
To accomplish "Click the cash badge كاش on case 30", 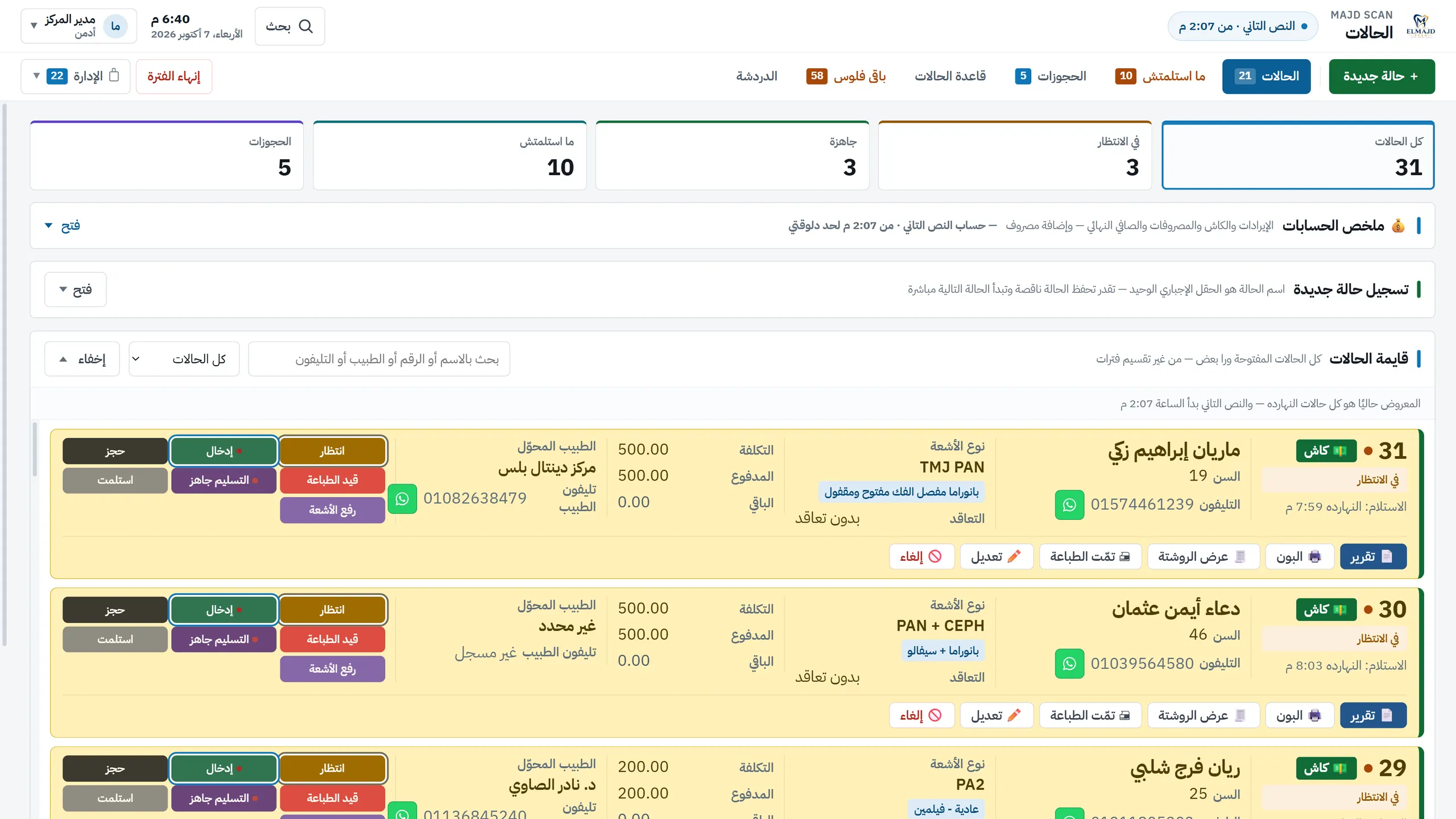I will click(x=1326, y=609).
